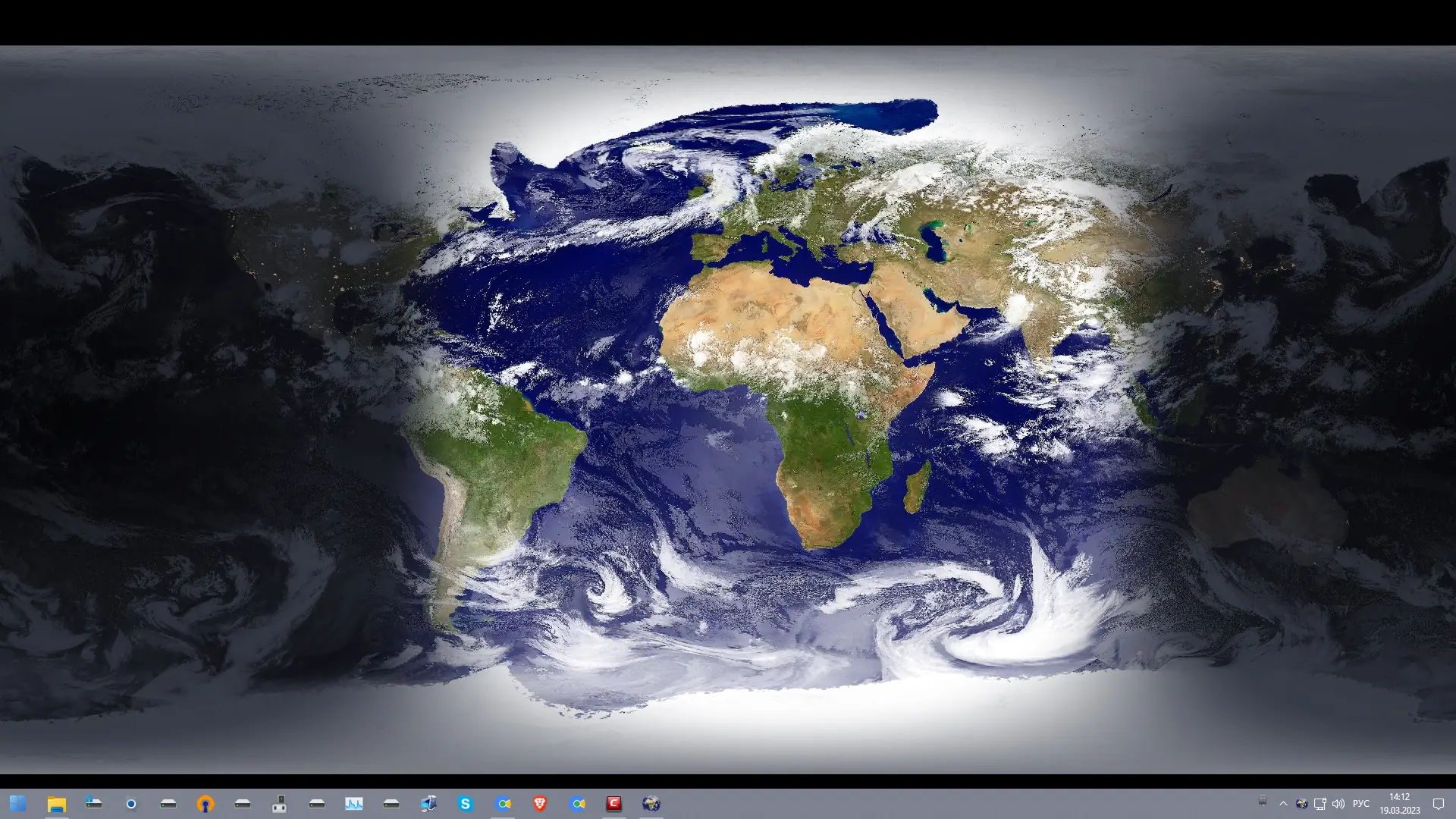The width and height of the screenshot is (1456, 819).
Task: Click the Earth globe taskbar app
Action: (x=651, y=803)
